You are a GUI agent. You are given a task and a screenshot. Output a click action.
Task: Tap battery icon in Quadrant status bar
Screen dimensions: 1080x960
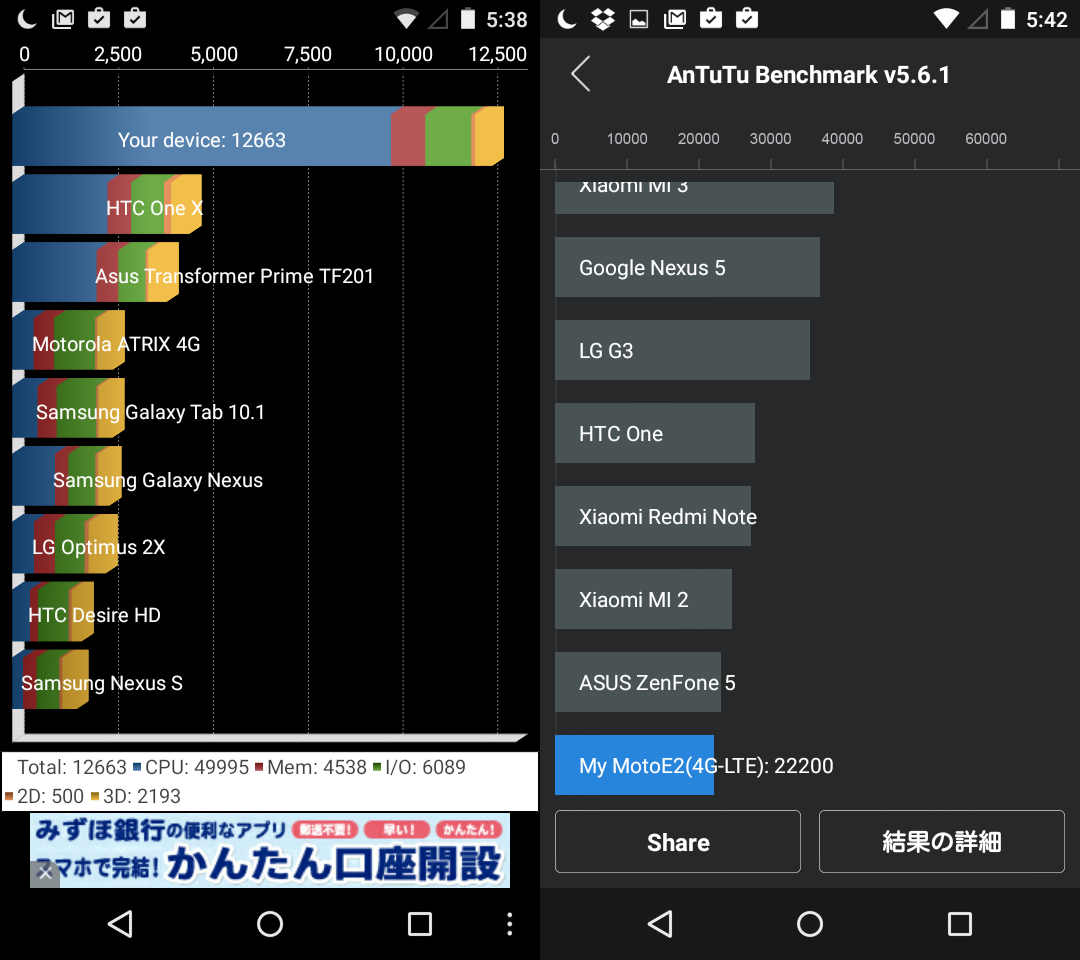coord(468,19)
